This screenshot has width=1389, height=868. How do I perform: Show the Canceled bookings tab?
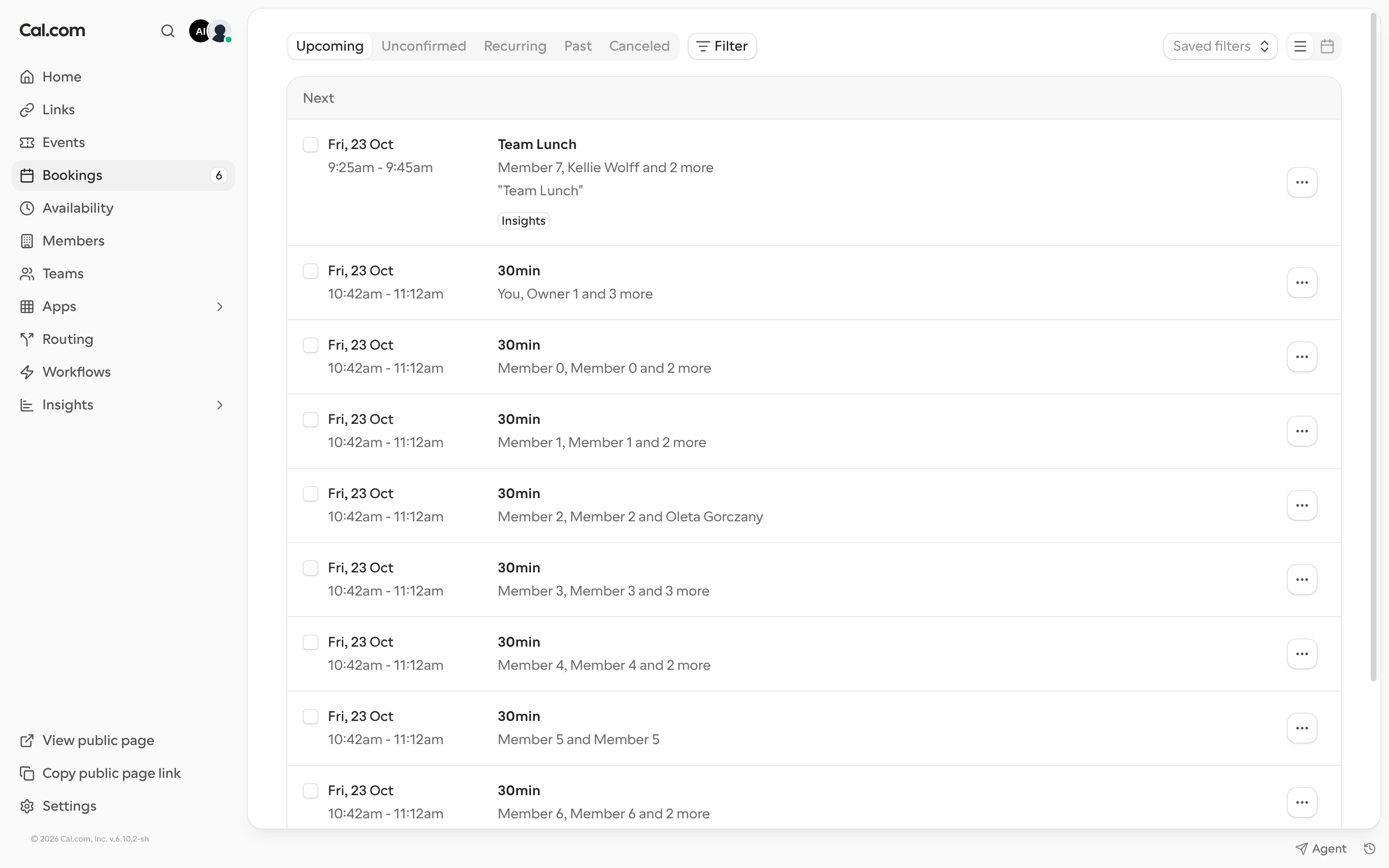click(640, 46)
